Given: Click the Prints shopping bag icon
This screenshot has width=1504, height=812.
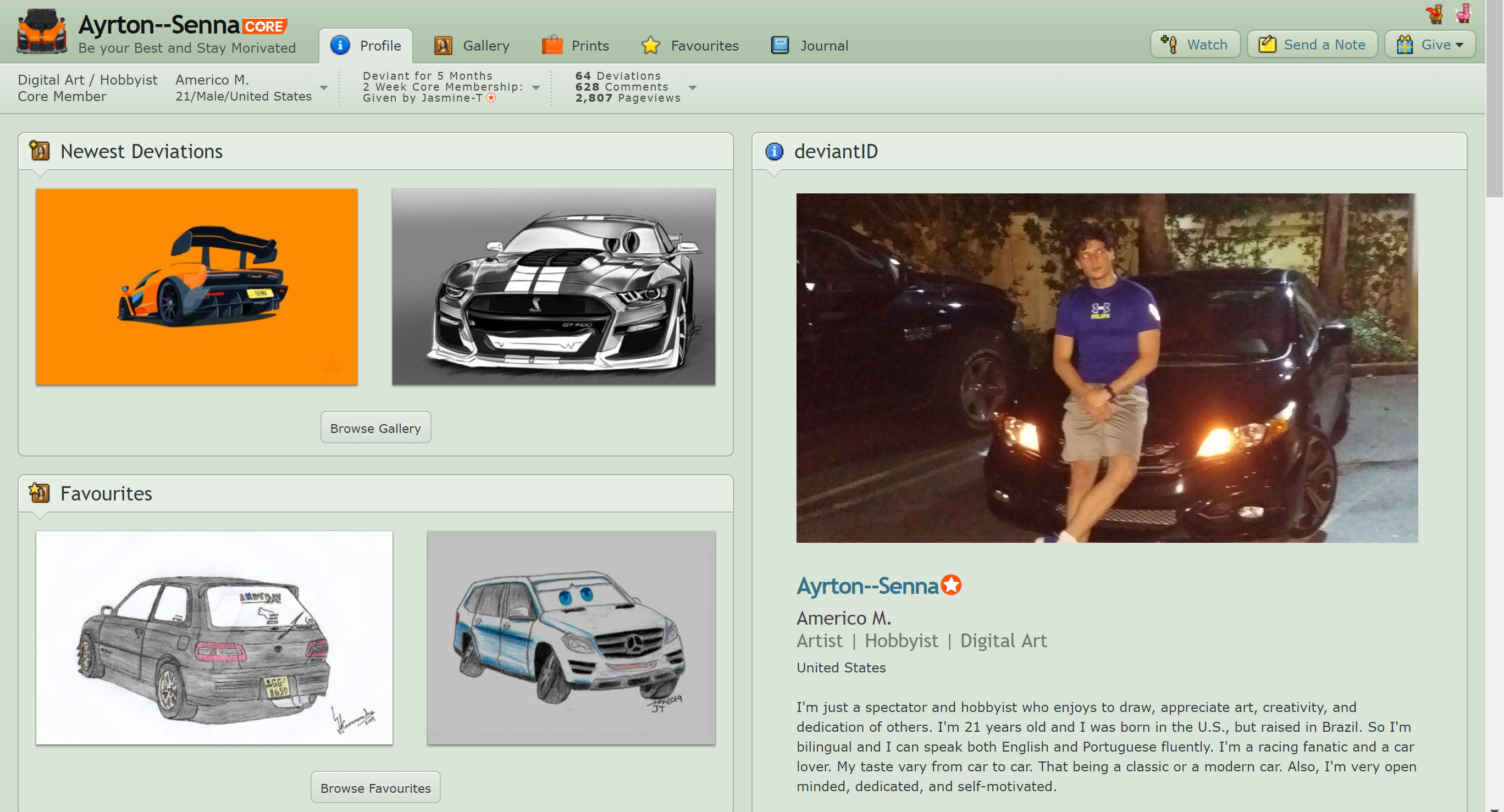Looking at the screenshot, I should pos(552,45).
